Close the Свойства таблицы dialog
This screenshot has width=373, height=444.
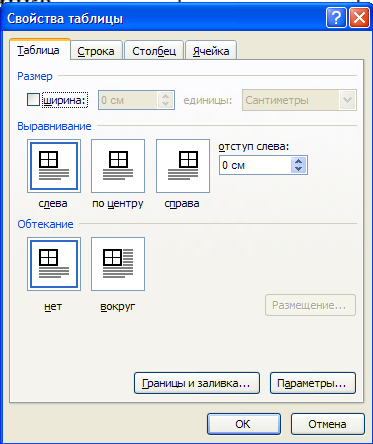coord(359,18)
